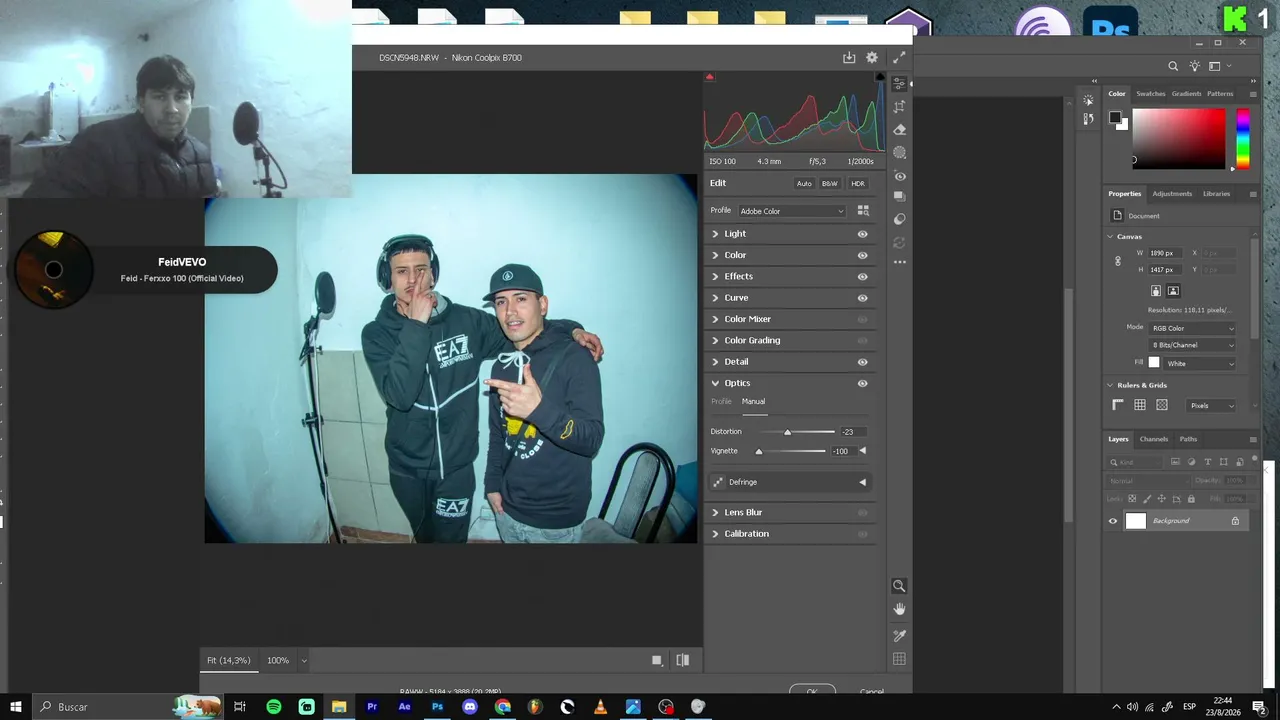Open After Effects from the taskbar
This screenshot has height=720, width=1280.
point(404,707)
